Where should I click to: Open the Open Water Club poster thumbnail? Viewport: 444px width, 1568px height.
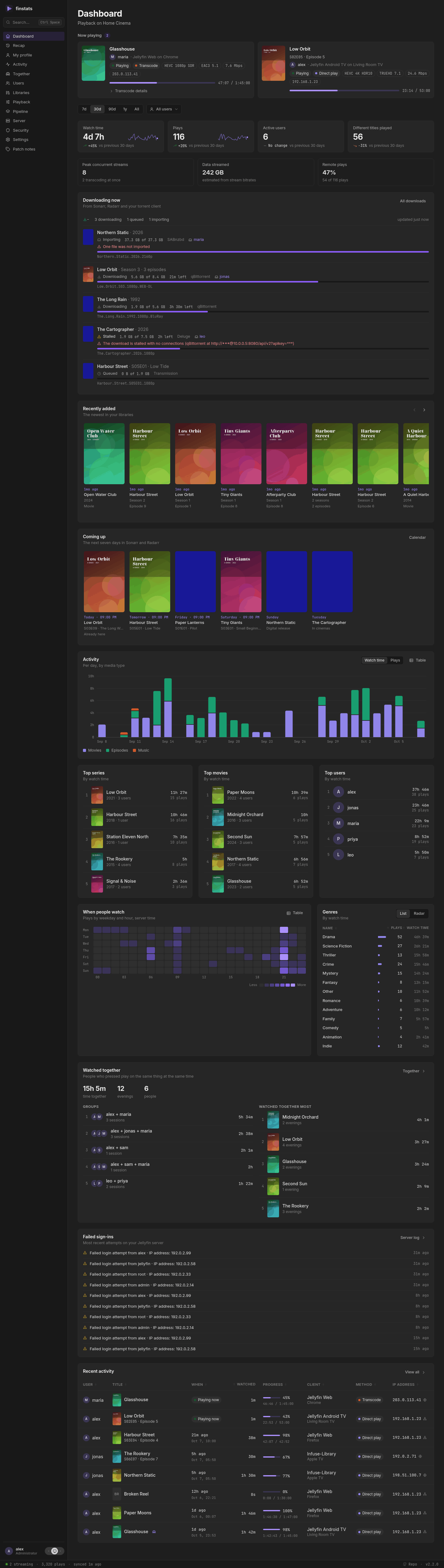(x=104, y=453)
